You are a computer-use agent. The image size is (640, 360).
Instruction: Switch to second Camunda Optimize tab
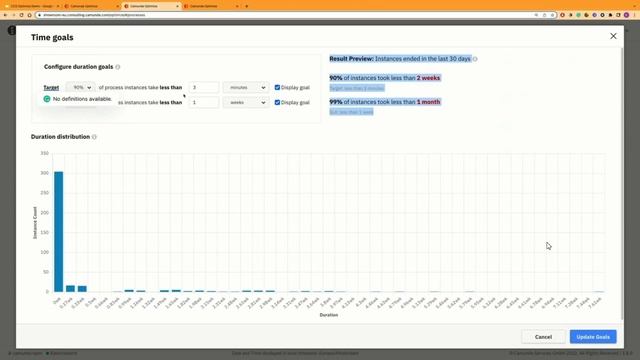[x=91, y=6]
